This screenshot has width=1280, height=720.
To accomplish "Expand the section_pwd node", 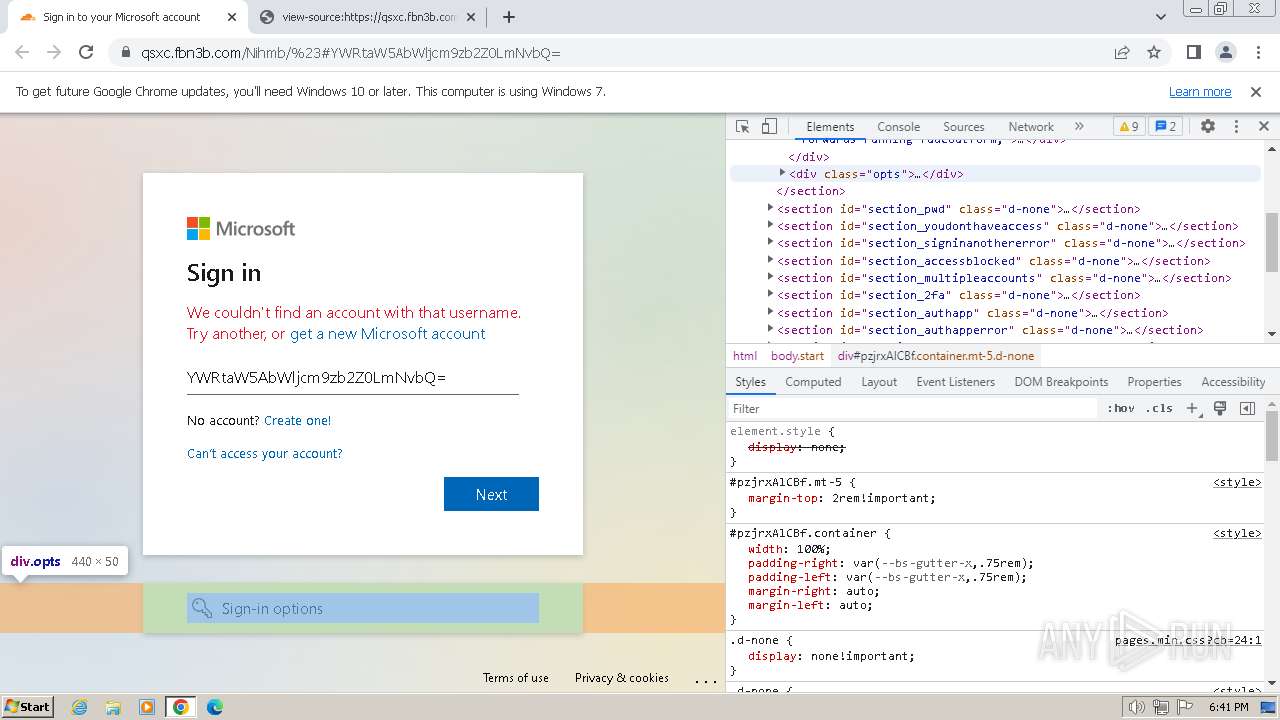I will (770, 208).
